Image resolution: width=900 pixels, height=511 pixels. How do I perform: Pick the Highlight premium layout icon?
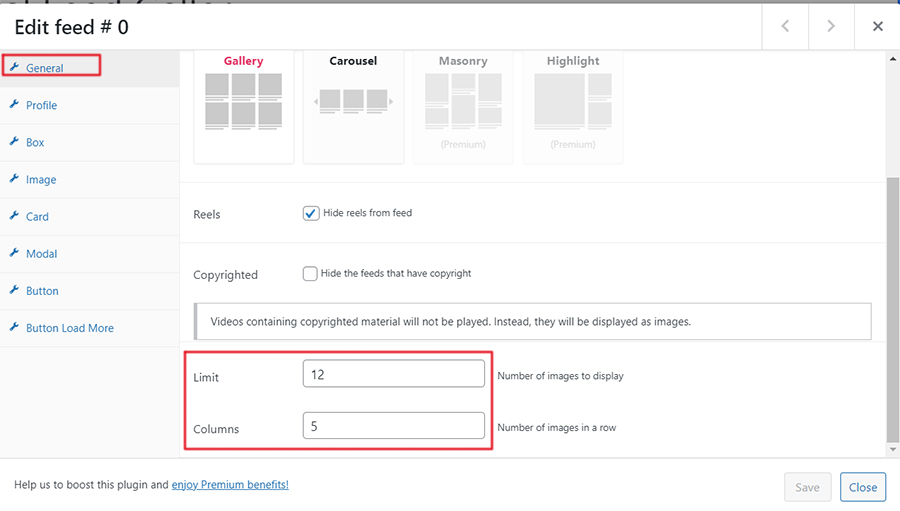572,102
